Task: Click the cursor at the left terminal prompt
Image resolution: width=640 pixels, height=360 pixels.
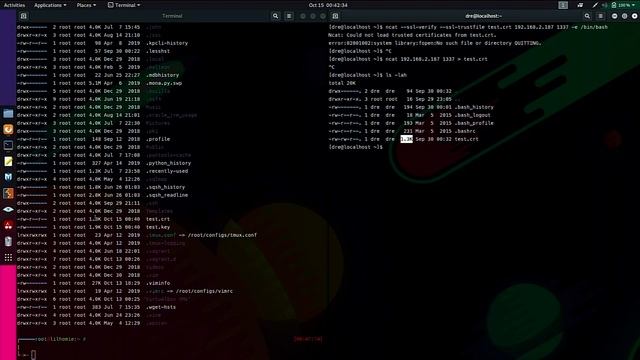Action: 33,355
